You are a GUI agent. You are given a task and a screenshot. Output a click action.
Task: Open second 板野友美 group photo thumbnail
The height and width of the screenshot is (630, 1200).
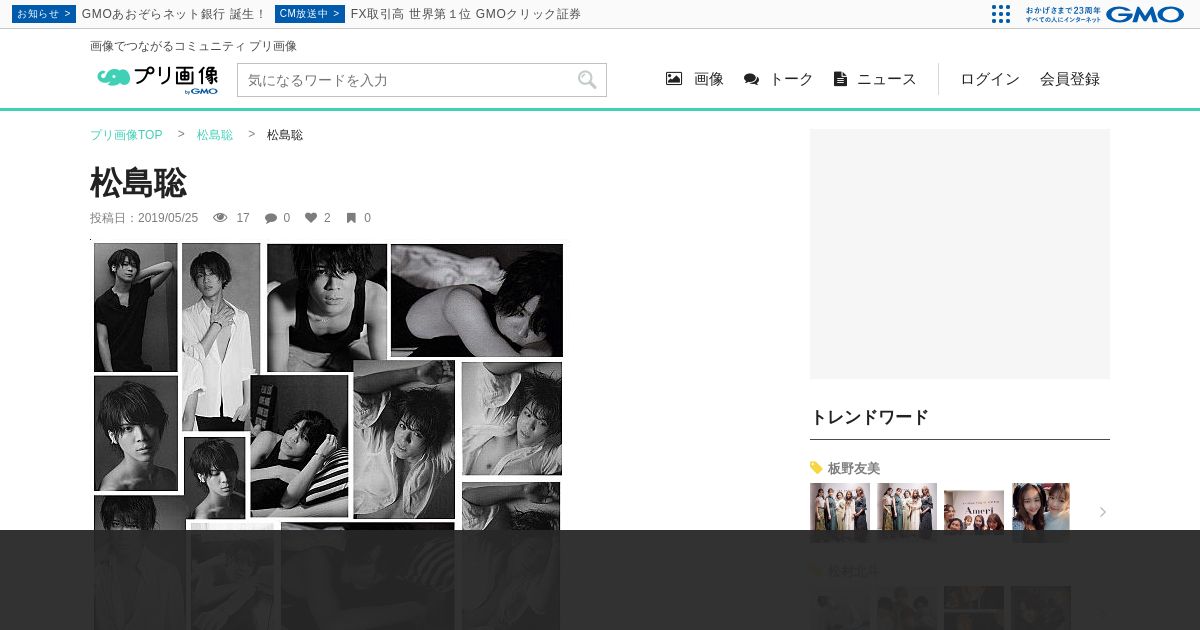pyautogui.click(x=907, y=512)
